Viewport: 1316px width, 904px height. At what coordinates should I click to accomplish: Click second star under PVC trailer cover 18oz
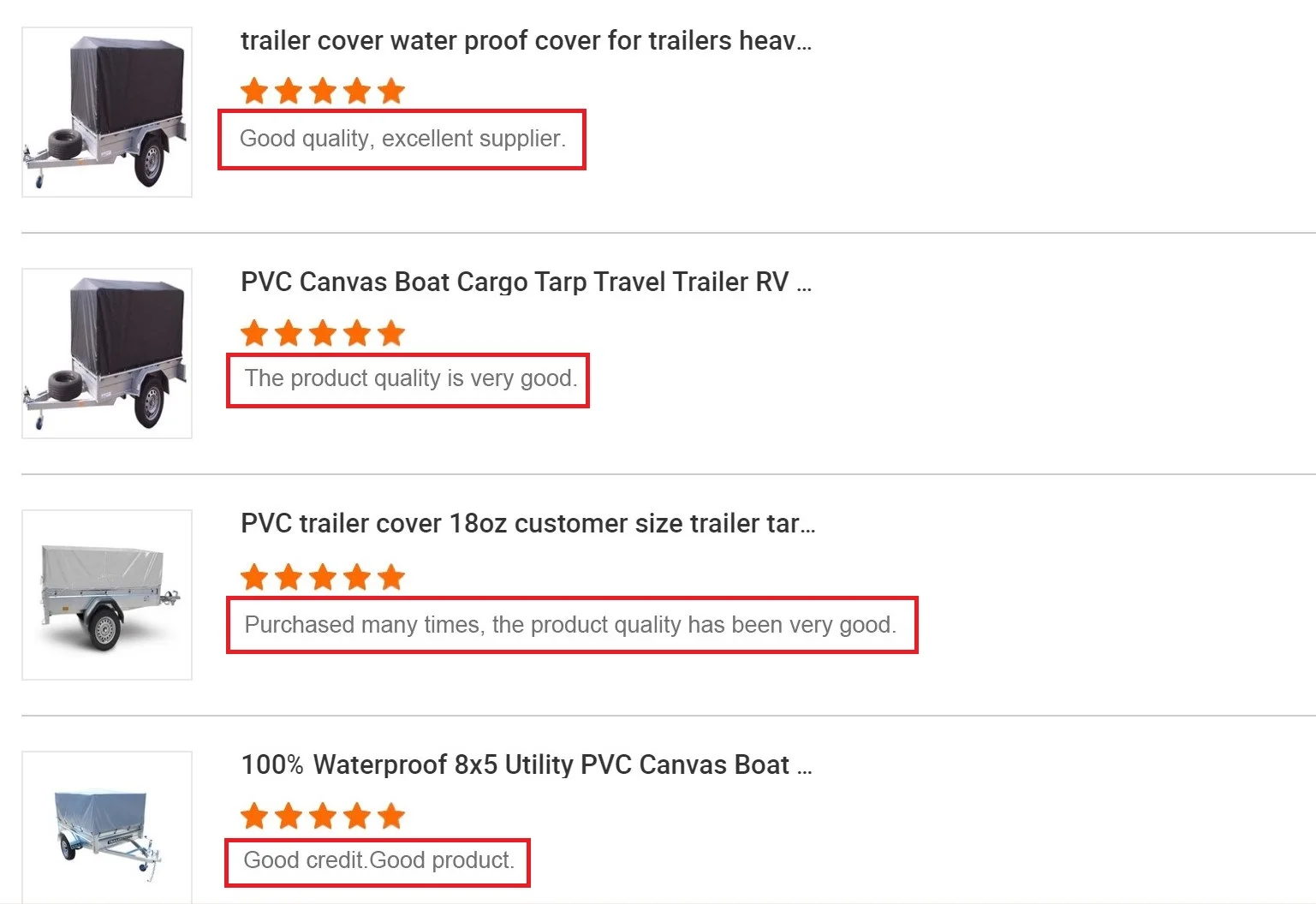(289, 577)
